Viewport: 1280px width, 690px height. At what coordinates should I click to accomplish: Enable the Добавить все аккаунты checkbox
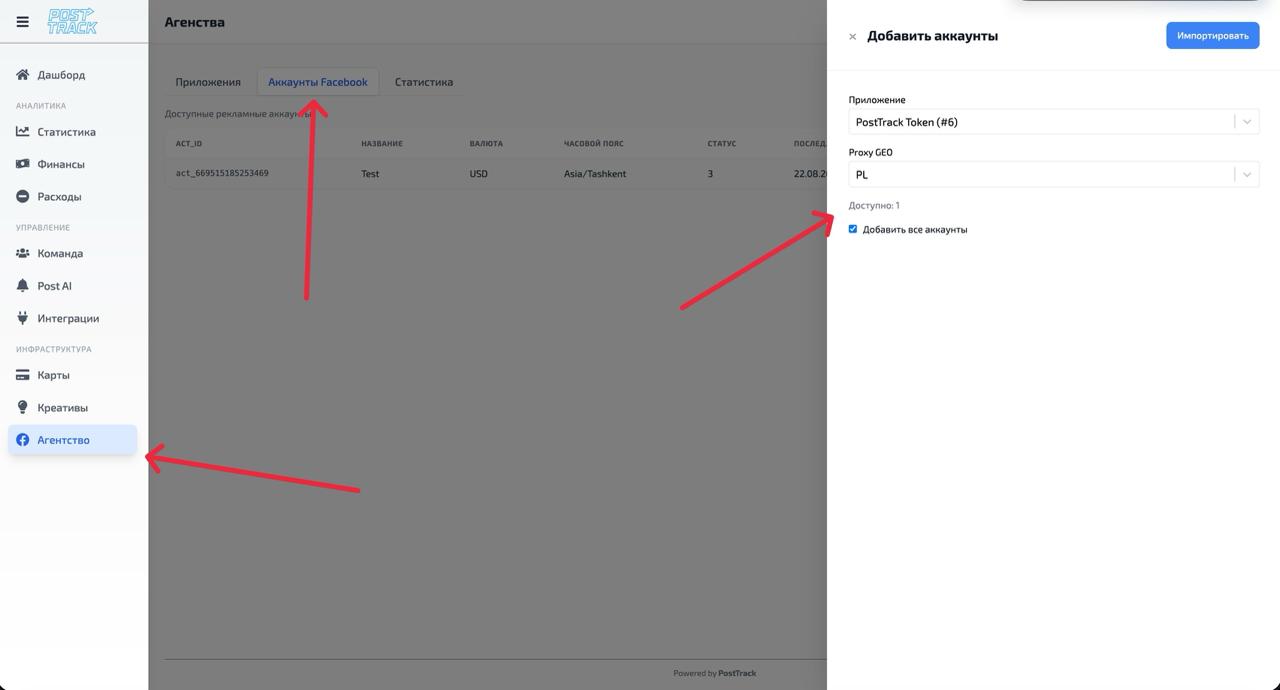point(853,229)
